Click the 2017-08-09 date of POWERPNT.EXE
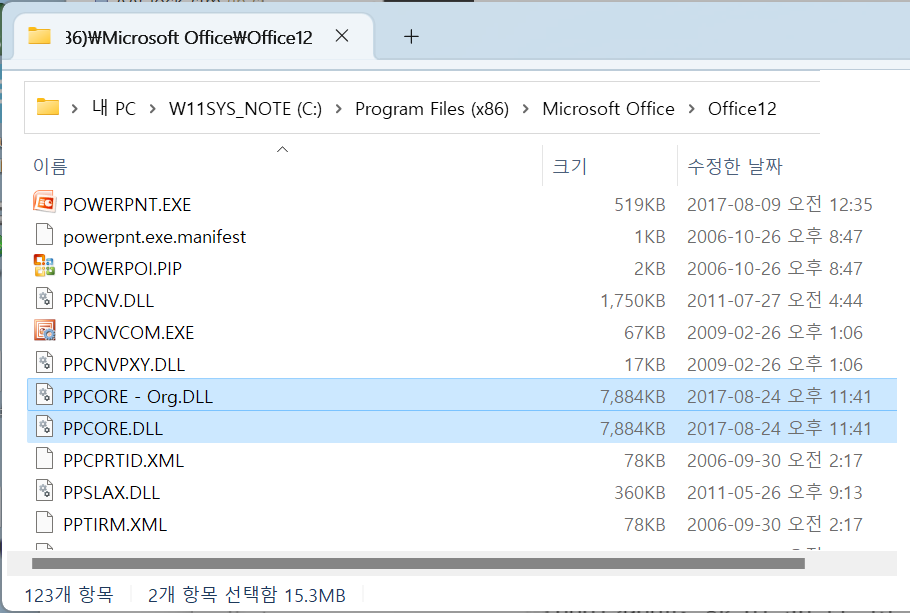The image size is (910, 613). point(779,205)
